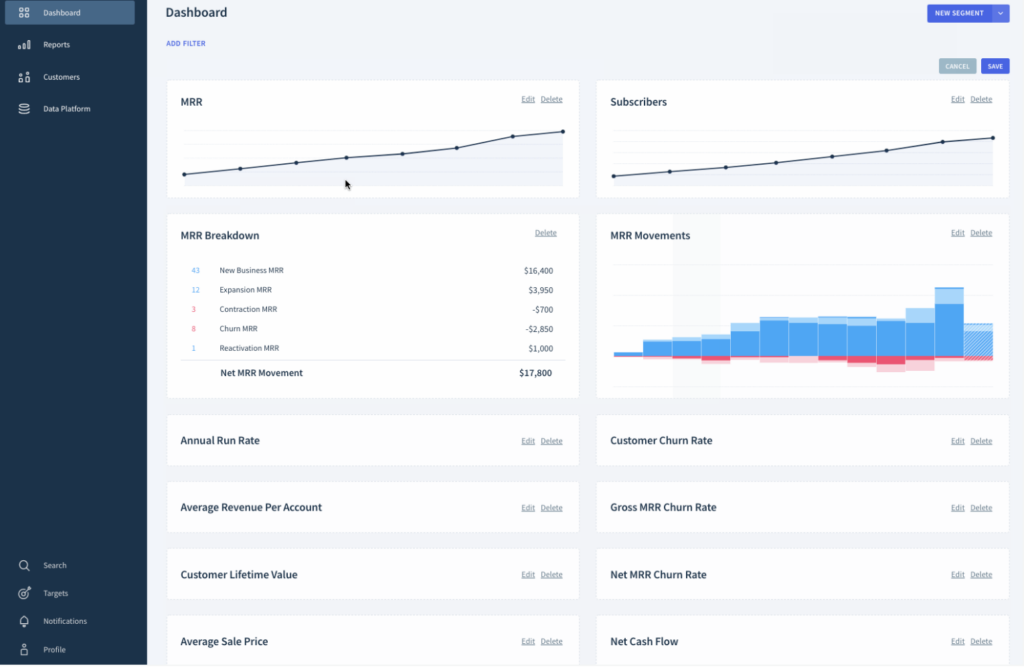Delete the MRR Breakdown widget
Screen dimensions: 1024x668
pyautogui.click(x=545, y=232)
